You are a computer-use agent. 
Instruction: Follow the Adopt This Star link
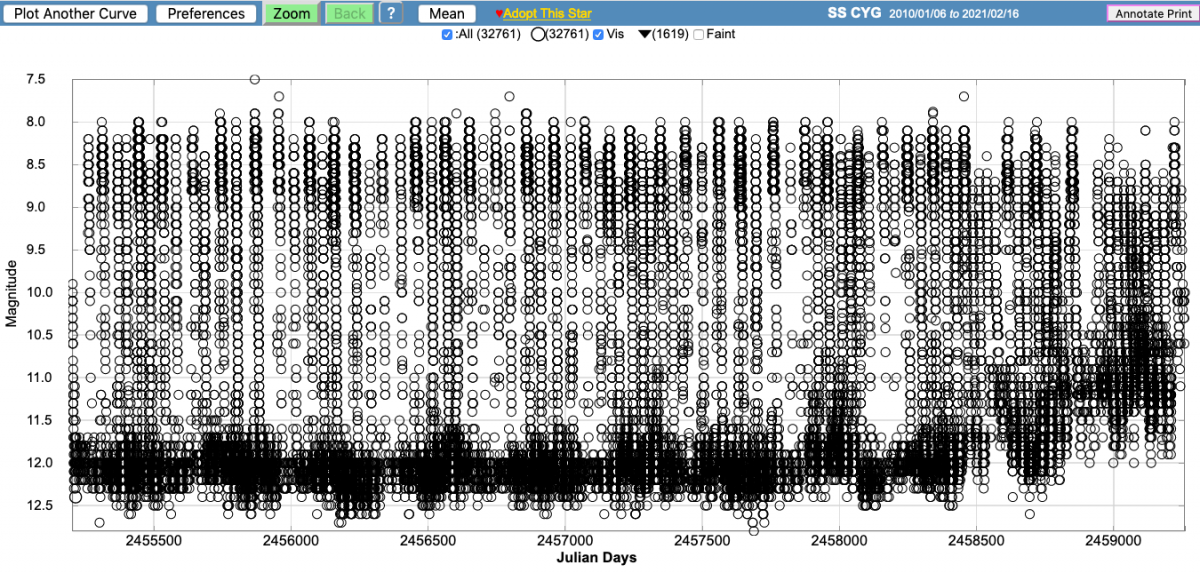point(549,14)
